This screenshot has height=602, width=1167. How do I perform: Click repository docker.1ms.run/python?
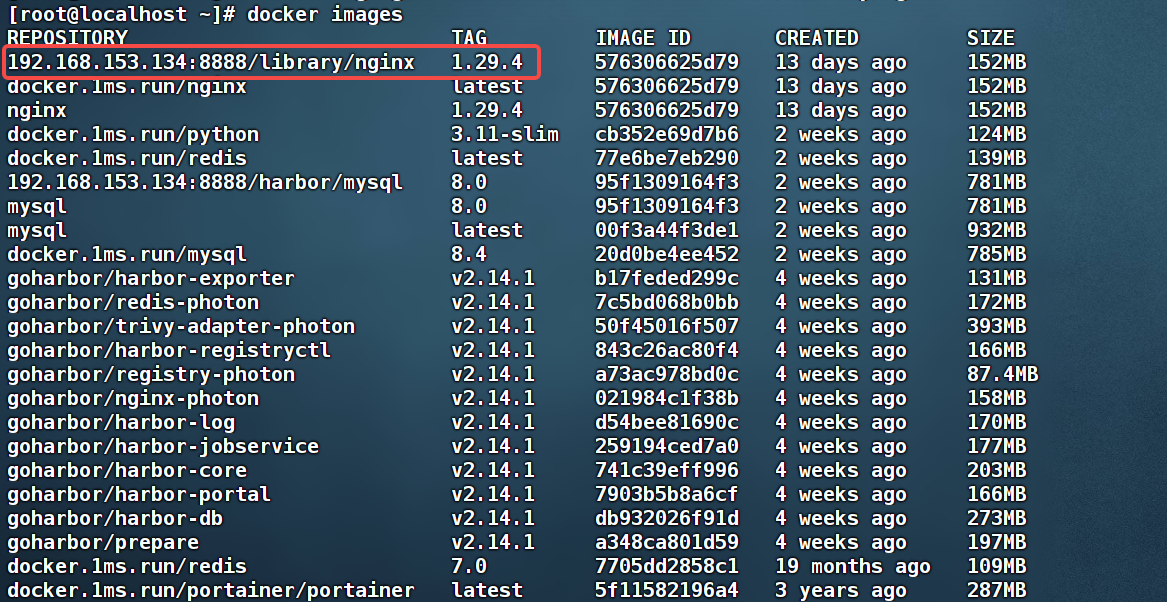coord(132,135)
